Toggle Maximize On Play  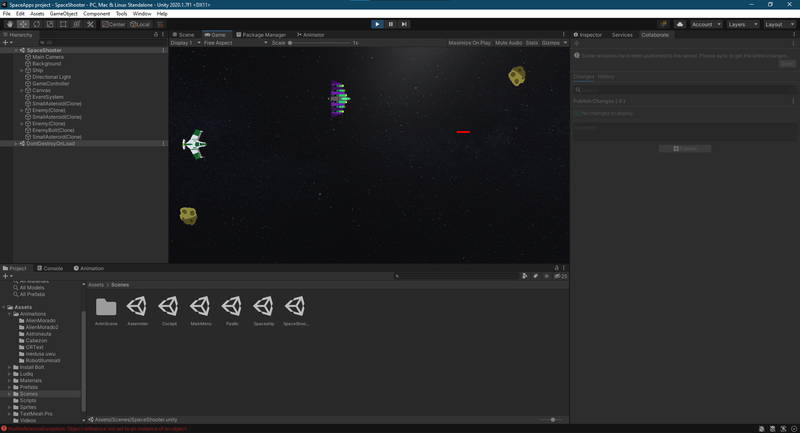tap(469, 43)
